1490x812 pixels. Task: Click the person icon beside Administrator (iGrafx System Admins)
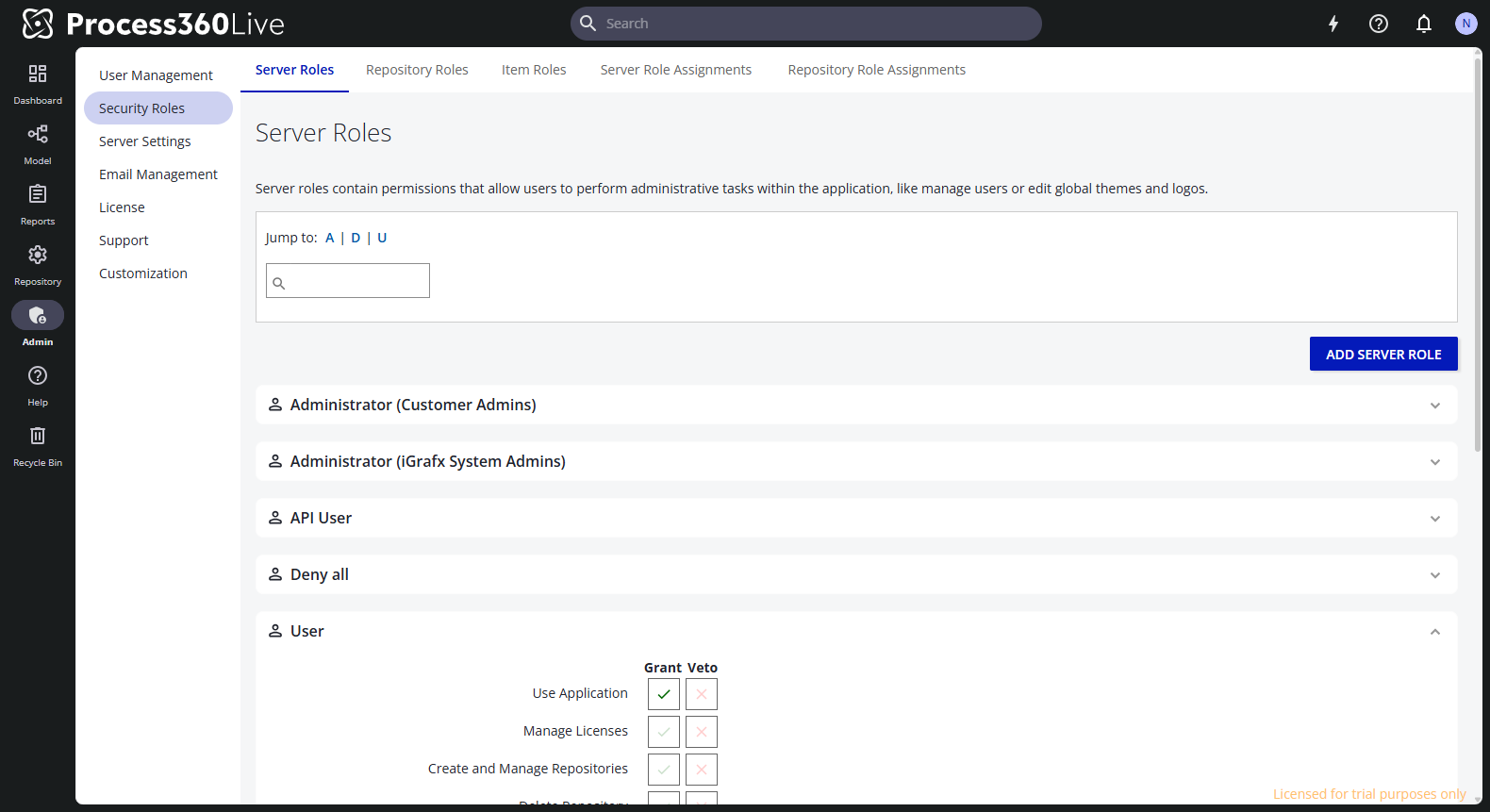click(x=275, y=461)
